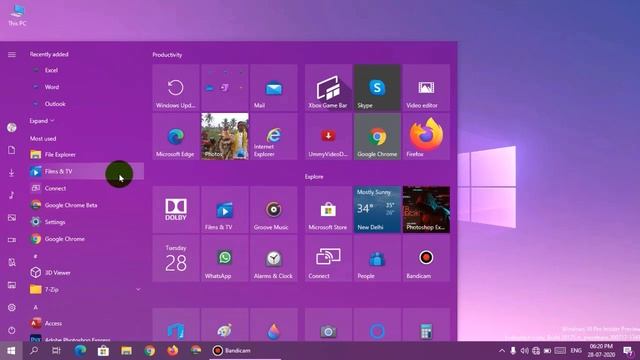Screen dimensions: 640x360
Task: Open the Tuesday 28 calendar tile
Action: [x=176, y=258]
